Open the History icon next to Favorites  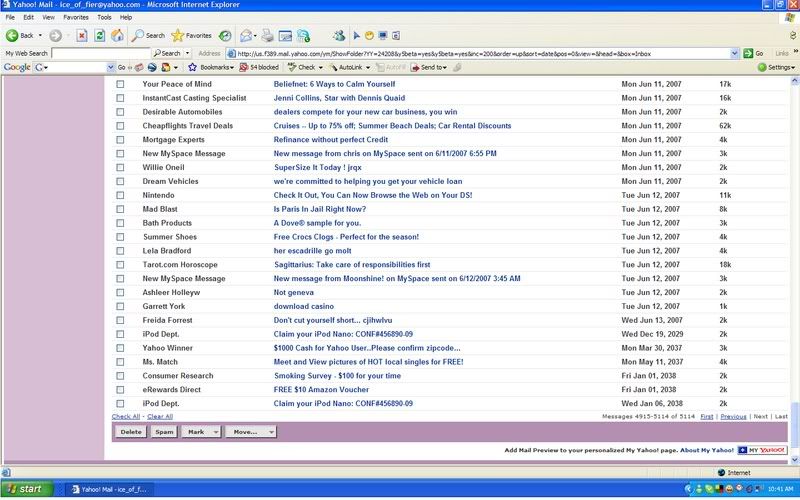point(225,35)
